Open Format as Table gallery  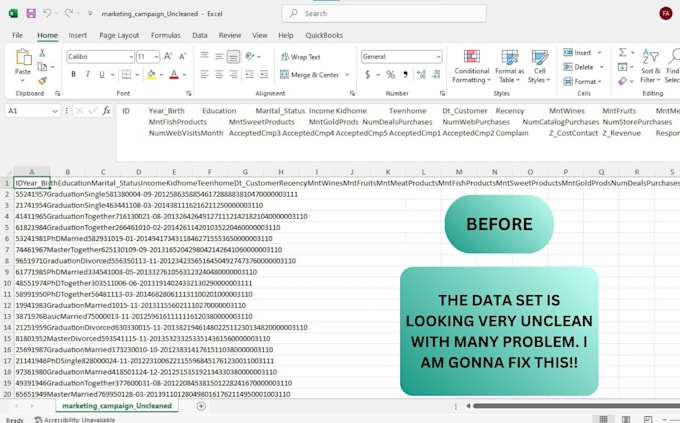tap(510, 66)
